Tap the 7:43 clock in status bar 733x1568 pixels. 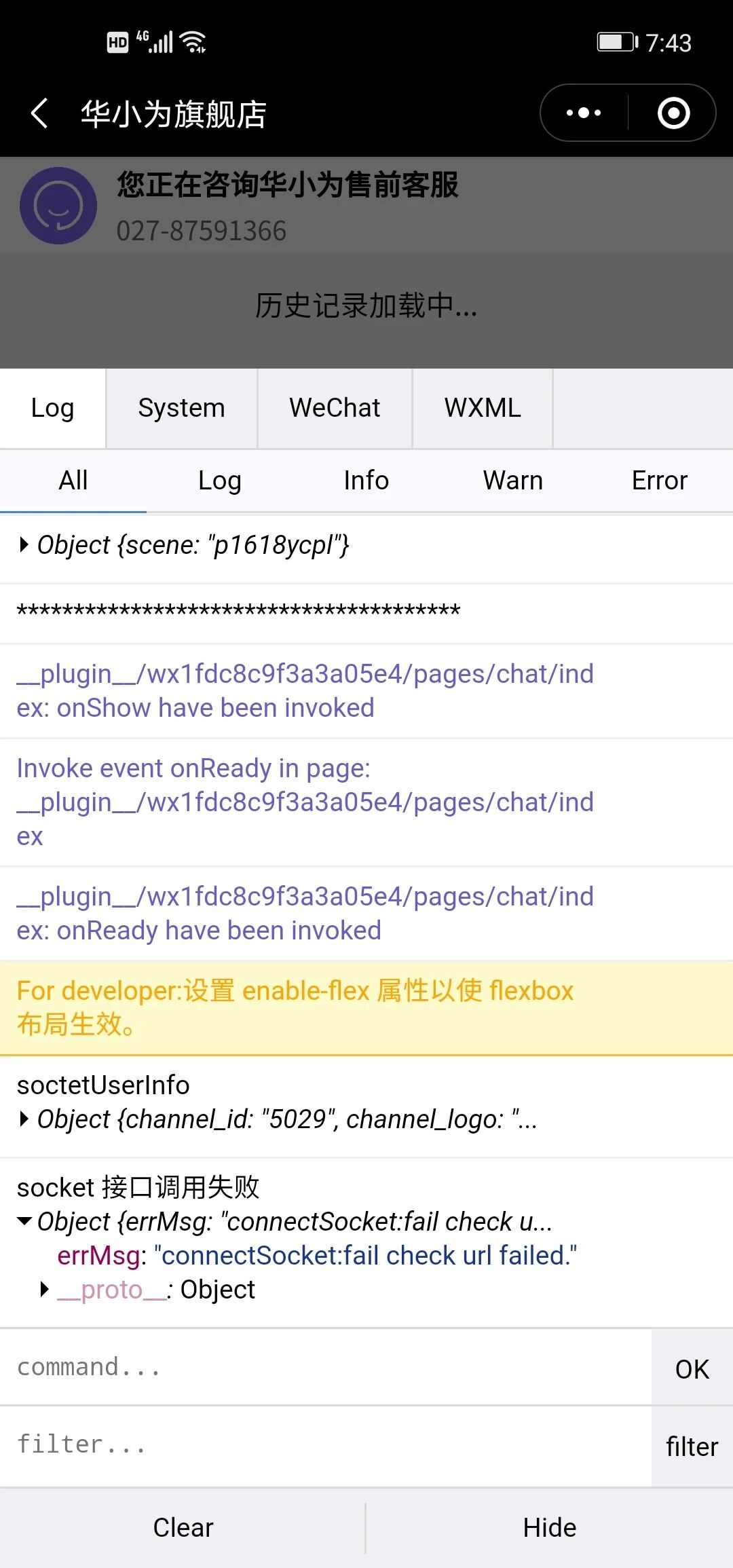[669, 43]
